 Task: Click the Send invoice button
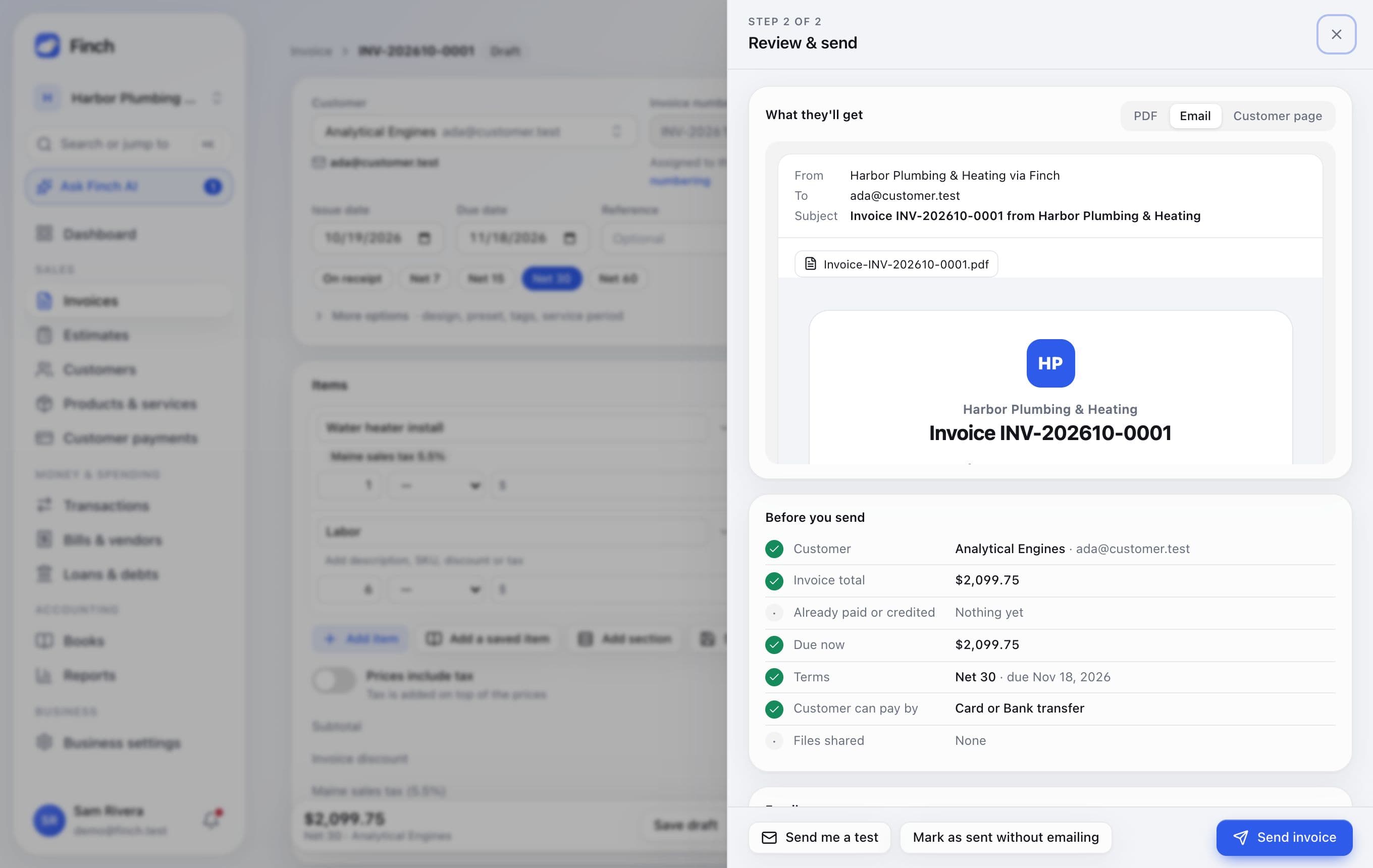point(1284,837)
